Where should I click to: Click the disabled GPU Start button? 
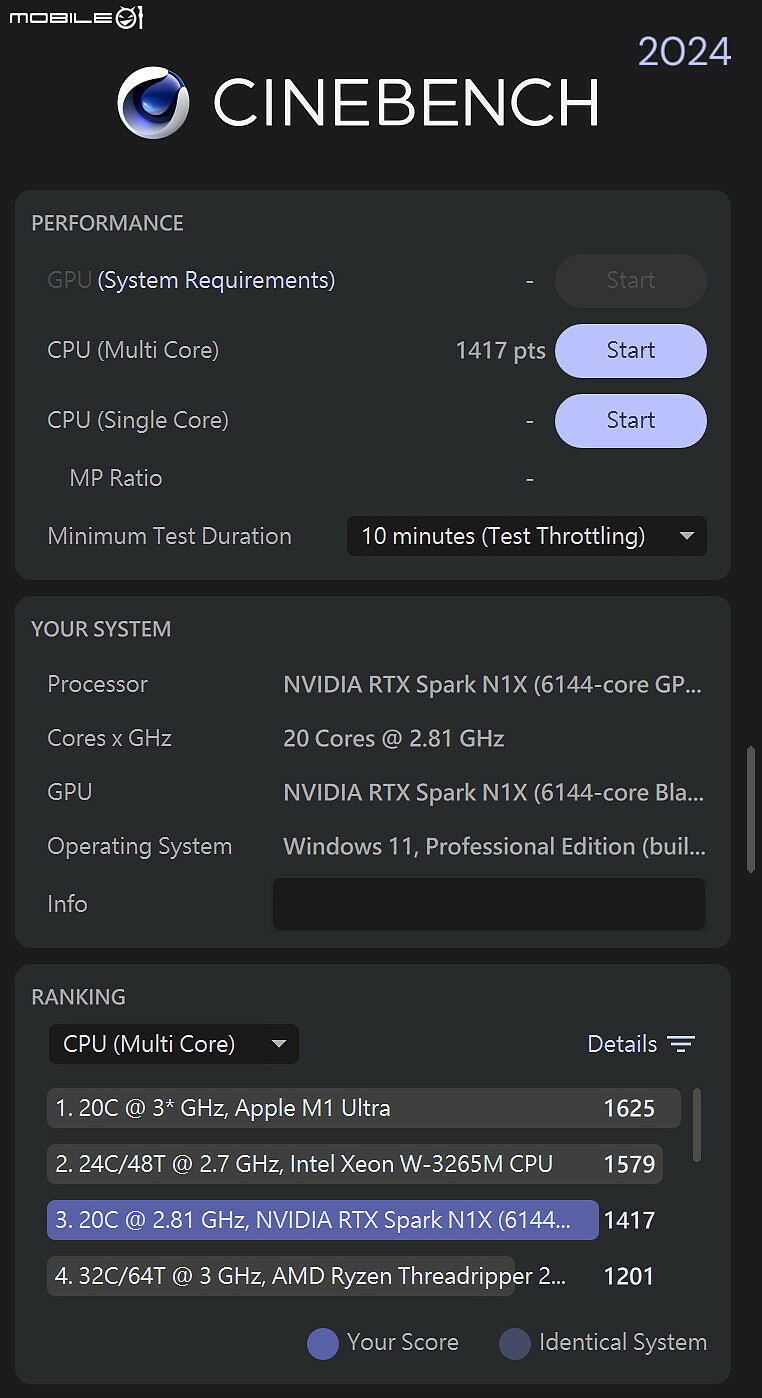pyautogui.click(x=631, y=281)
